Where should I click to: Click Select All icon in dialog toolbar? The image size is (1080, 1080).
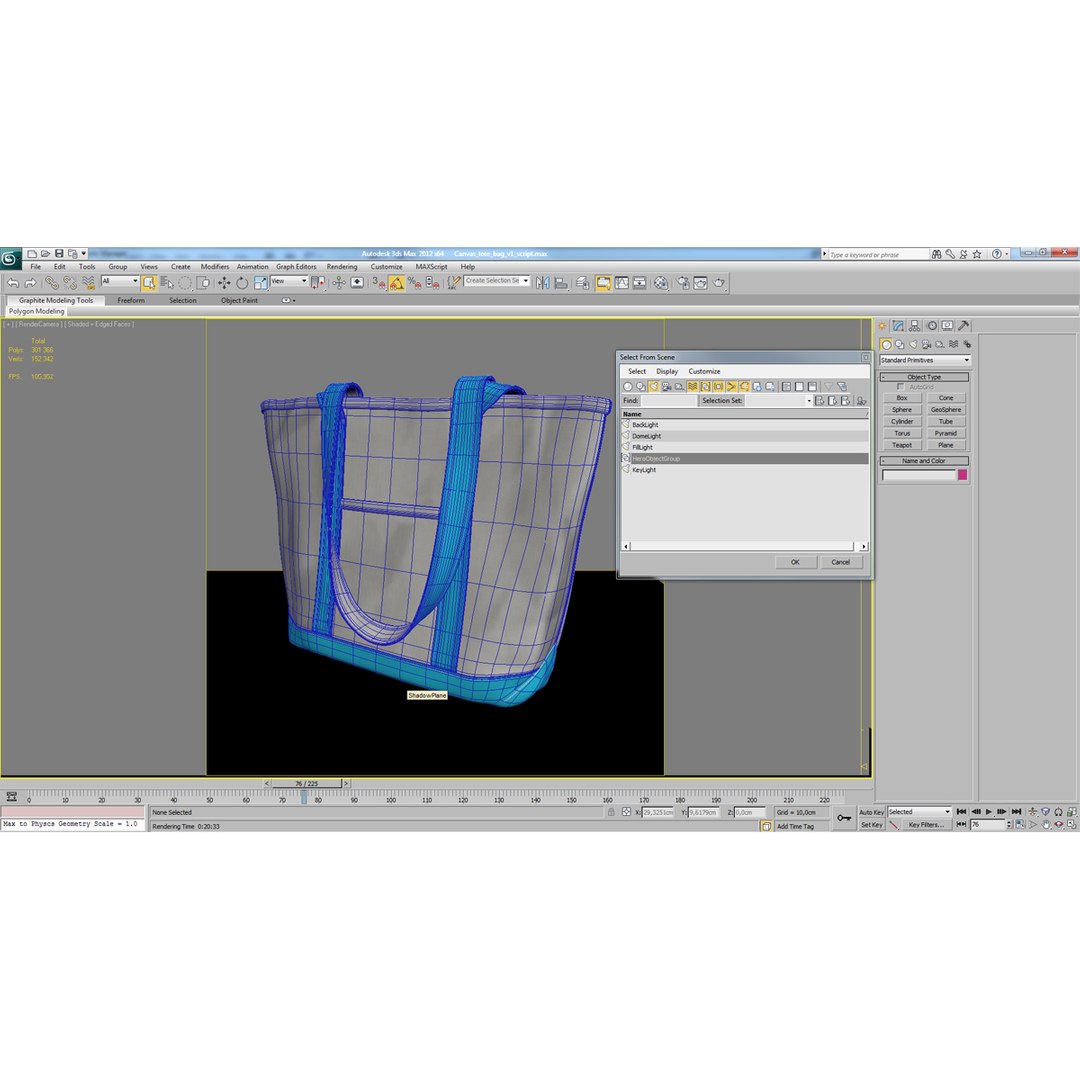787,387
